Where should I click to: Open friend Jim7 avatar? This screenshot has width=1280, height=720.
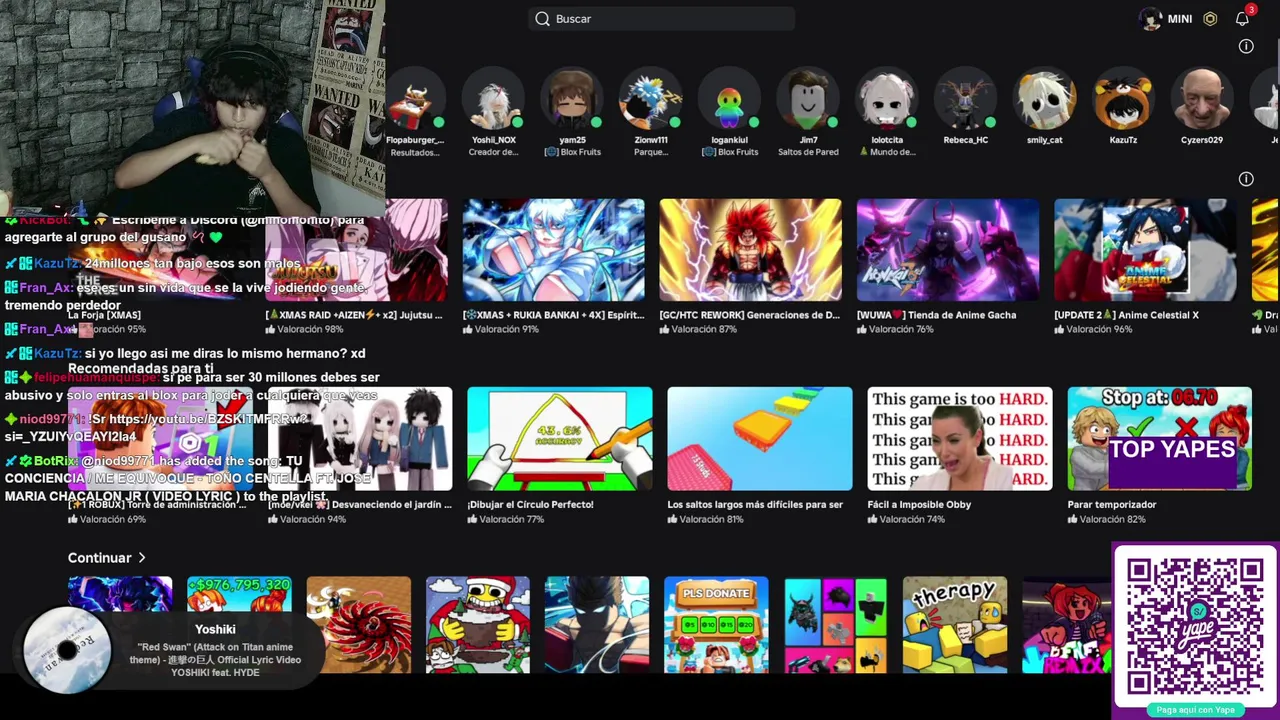808,99
